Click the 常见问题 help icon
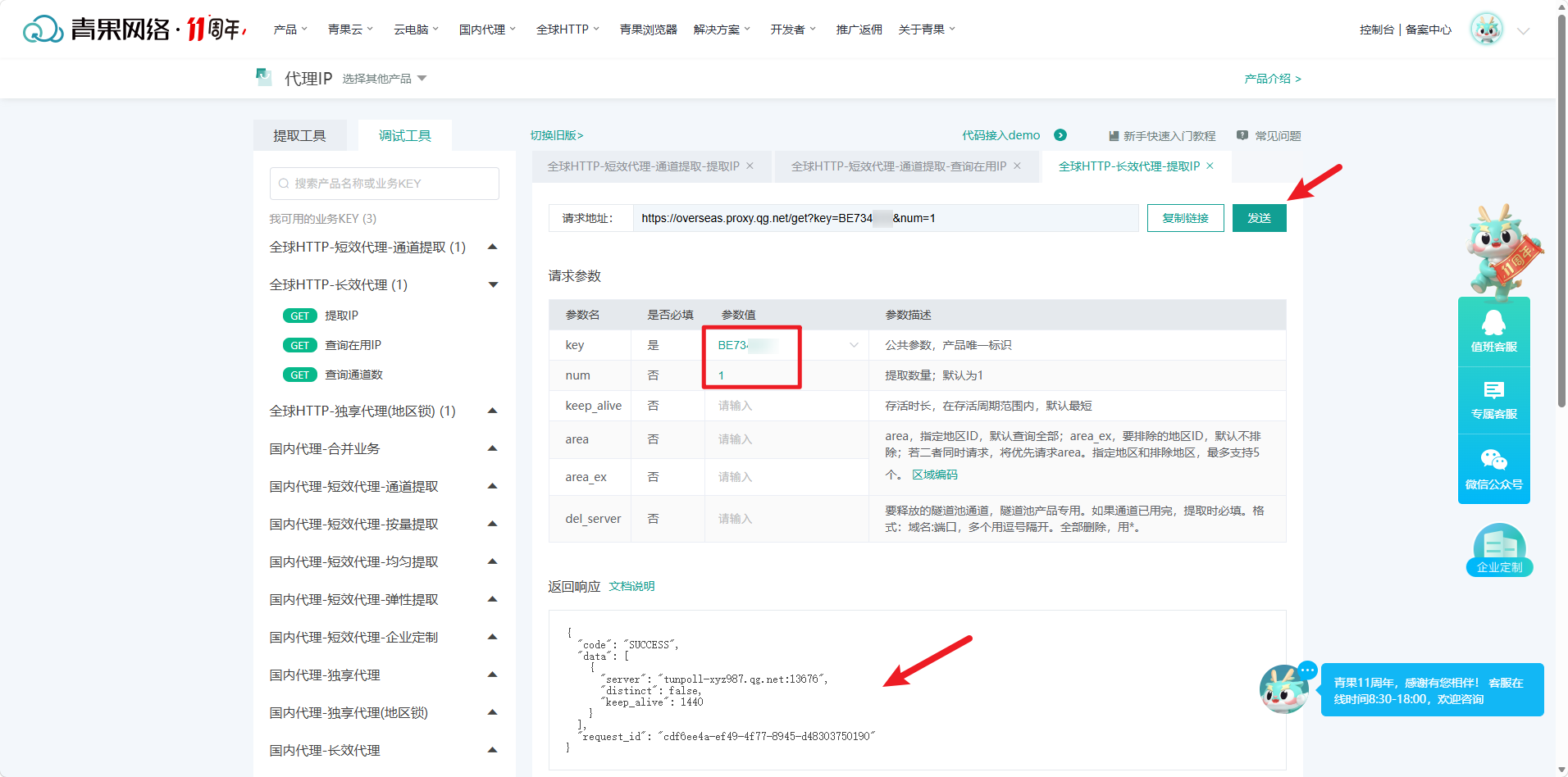Image resolution: width=1568 pixels, height=777 pixels. (1242, 135)
